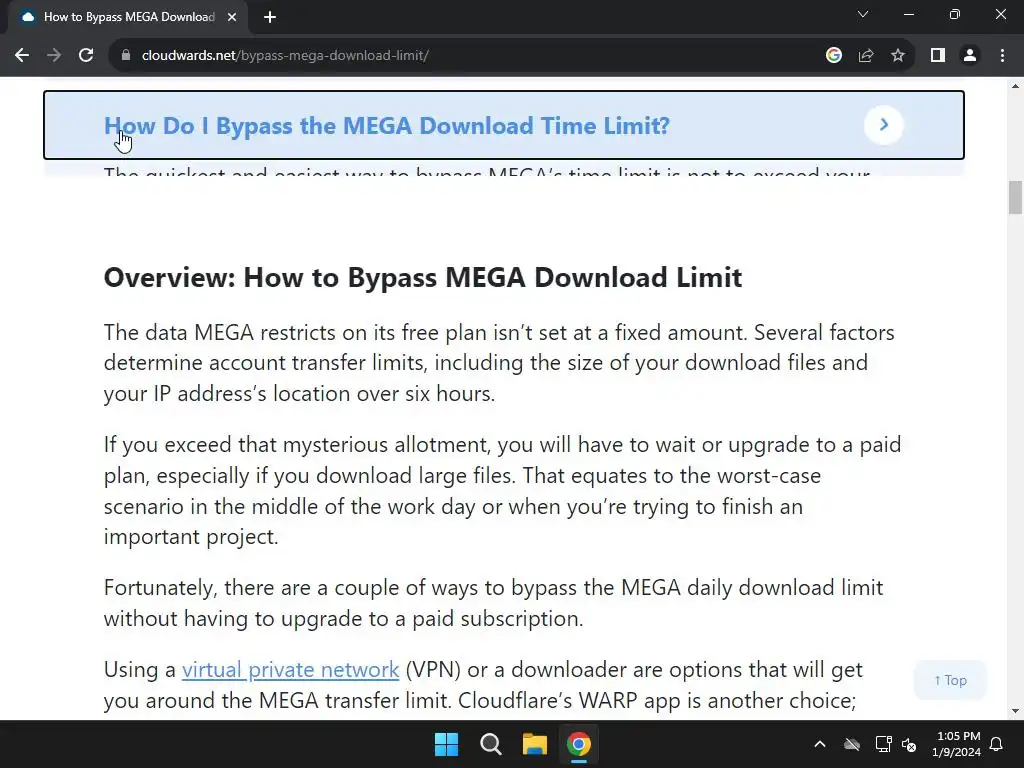Open Chrome's three-dot menu

(1002, 56)
